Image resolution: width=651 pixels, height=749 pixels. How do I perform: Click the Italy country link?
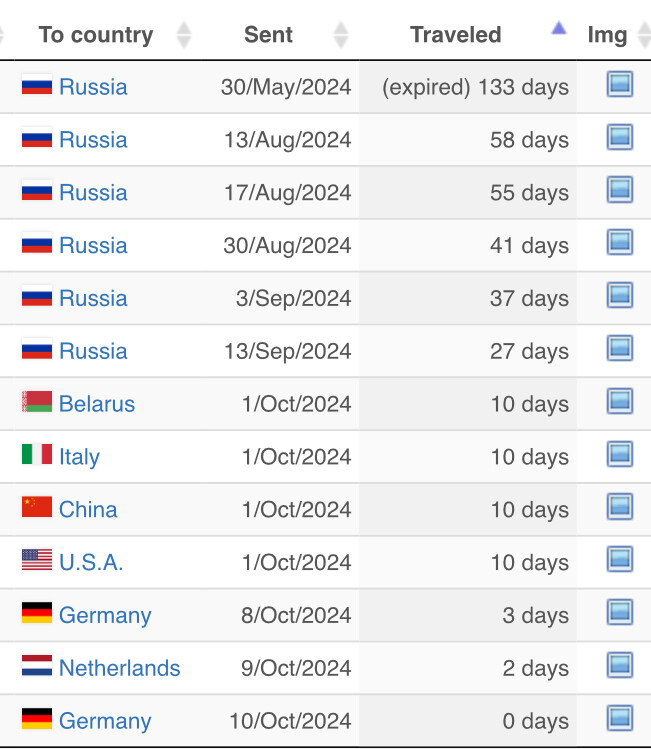tap(79, 457)
